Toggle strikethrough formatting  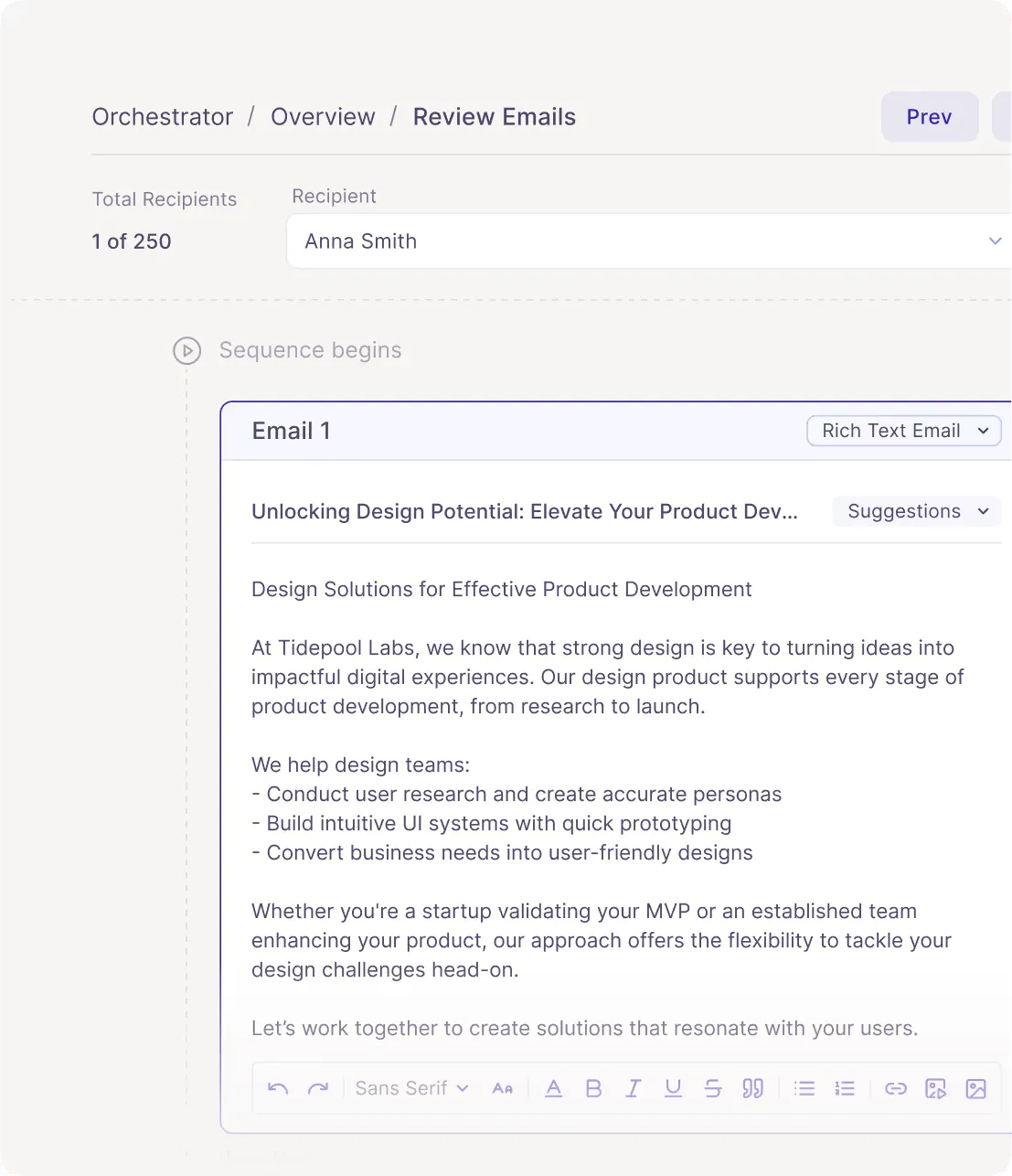click(x=713, y=1088)
